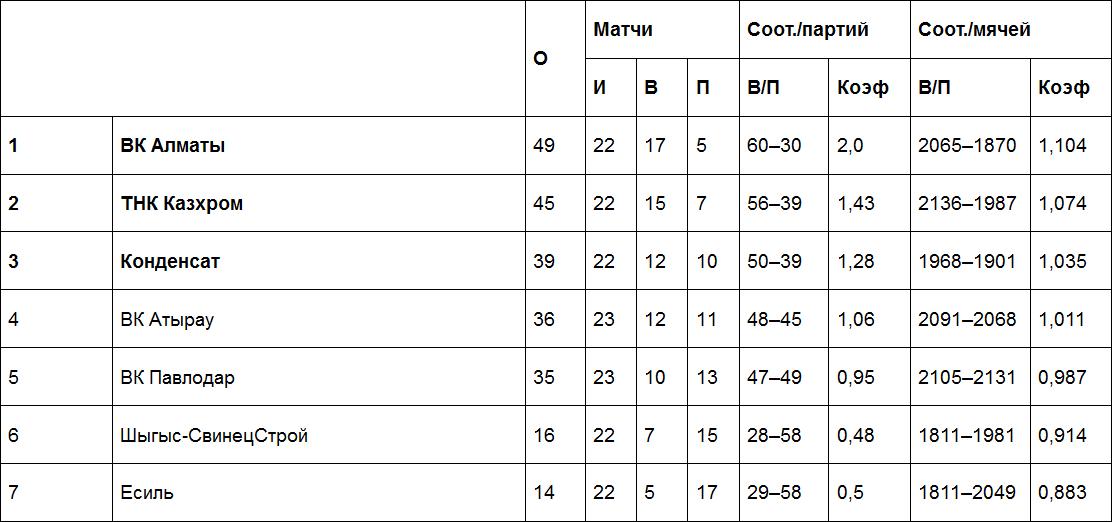Image resolution: width=1112 pixels, height=522 pixels.
Task: Select the Соот./мячей column group header
Action: tap(974, 29)
